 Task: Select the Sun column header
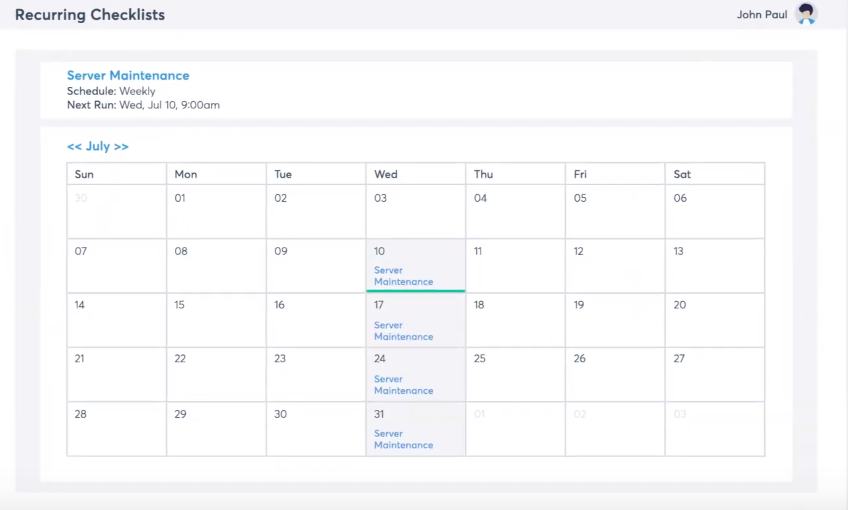[x=117, y=174]
